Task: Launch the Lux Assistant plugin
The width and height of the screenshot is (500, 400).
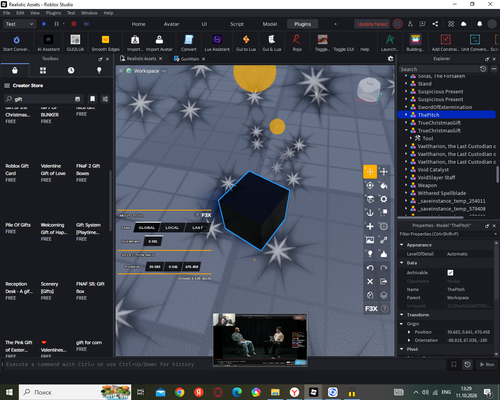Action: pos(217,43)
